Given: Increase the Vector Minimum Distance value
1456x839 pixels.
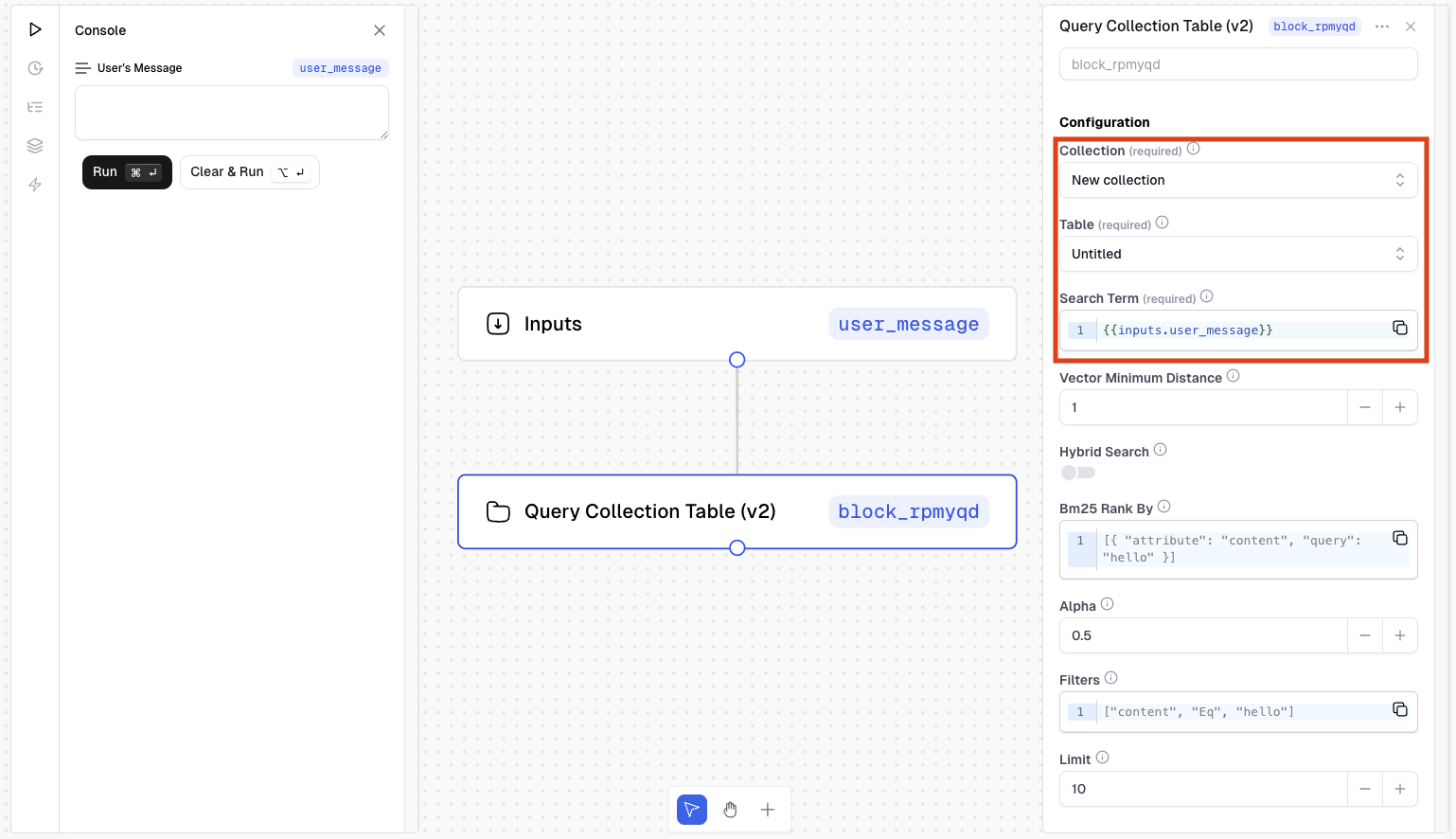Looking at the screenshot, I should [1399, 407].
